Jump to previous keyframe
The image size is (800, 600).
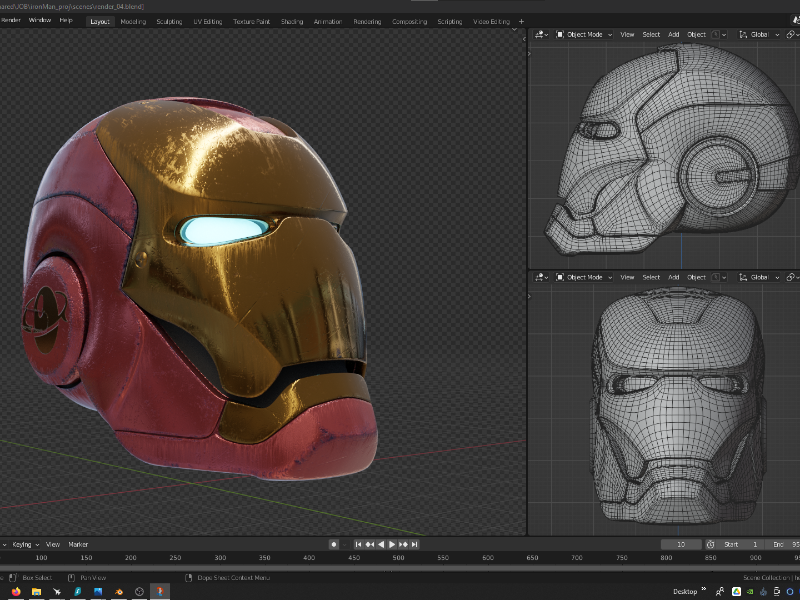[x=369, y=544]
